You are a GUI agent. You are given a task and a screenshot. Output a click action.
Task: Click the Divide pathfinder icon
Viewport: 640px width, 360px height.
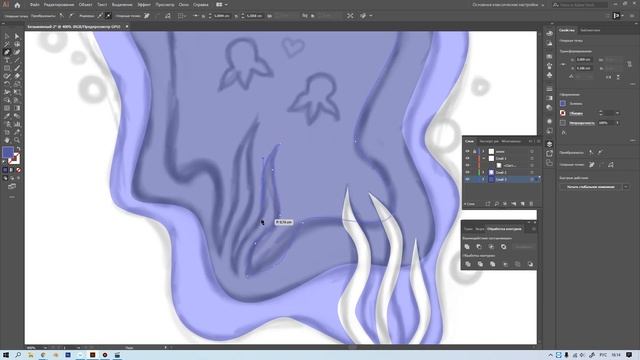(468, 264)
